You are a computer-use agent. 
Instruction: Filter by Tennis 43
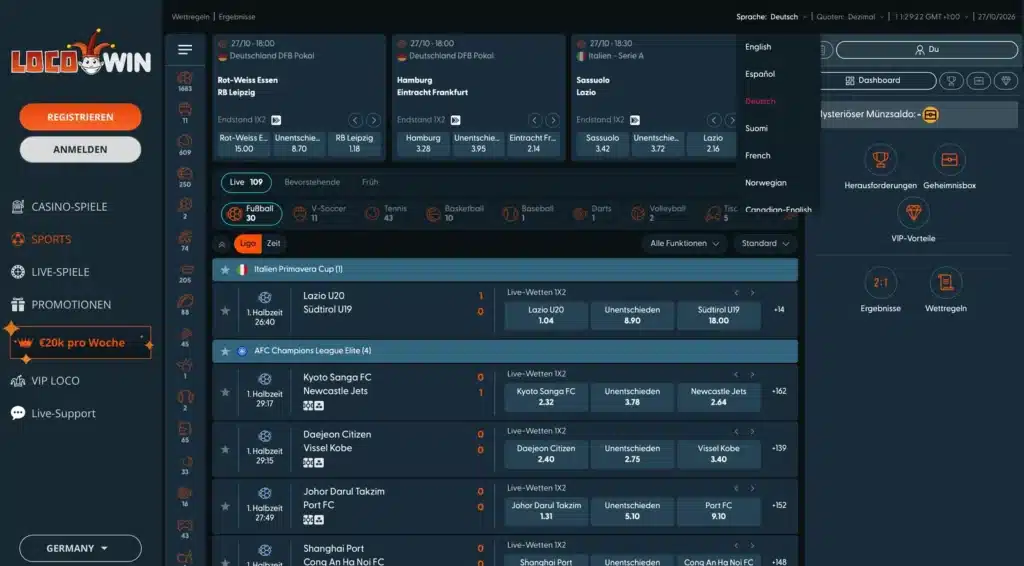click(x=386, y=213)
